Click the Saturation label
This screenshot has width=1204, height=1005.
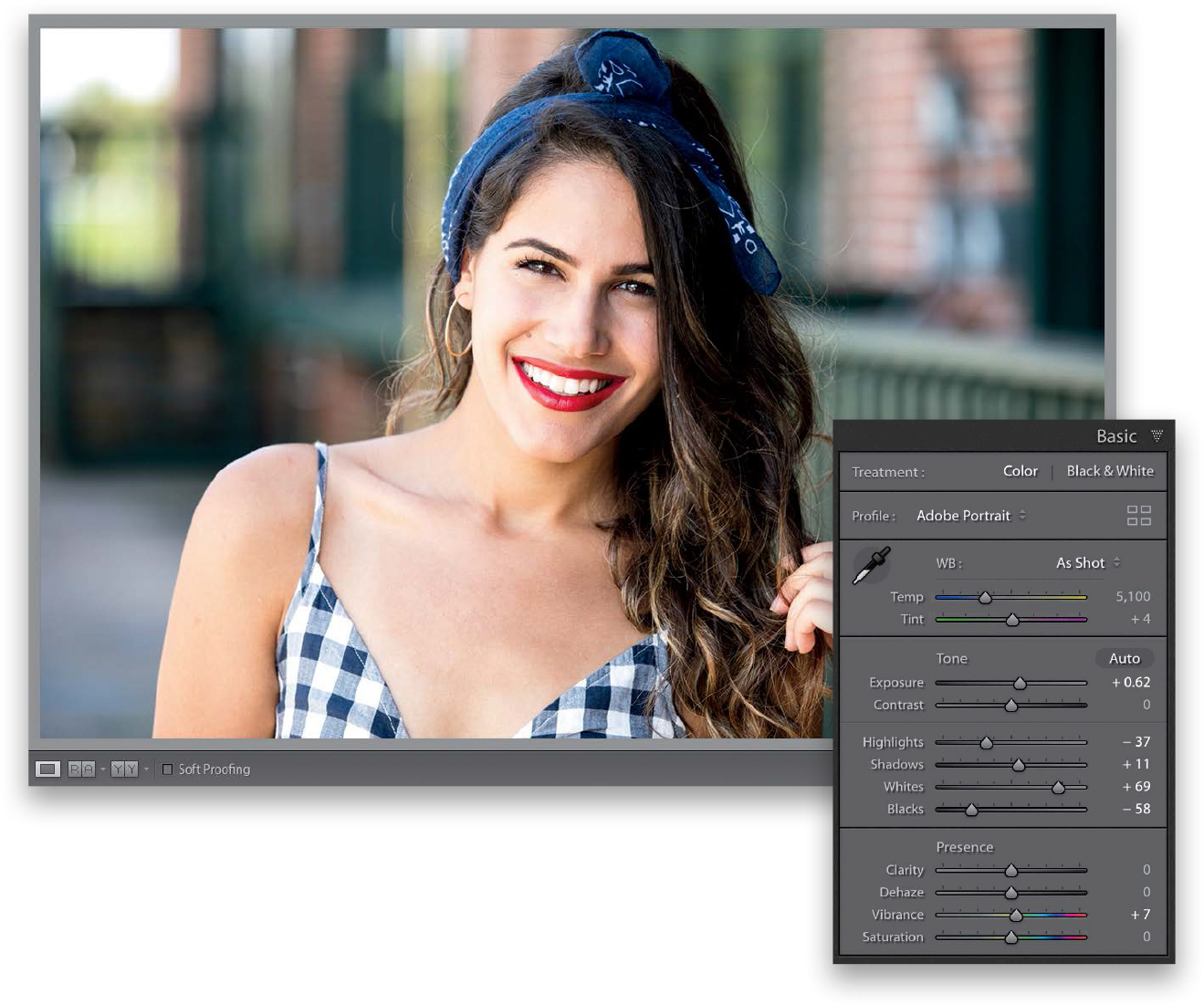point(893,937)
